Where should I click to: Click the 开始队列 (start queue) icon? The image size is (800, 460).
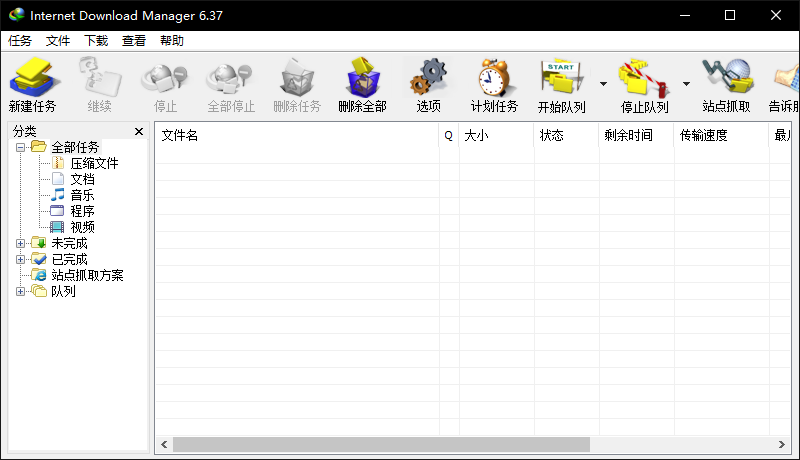click(x=561, y=78)
